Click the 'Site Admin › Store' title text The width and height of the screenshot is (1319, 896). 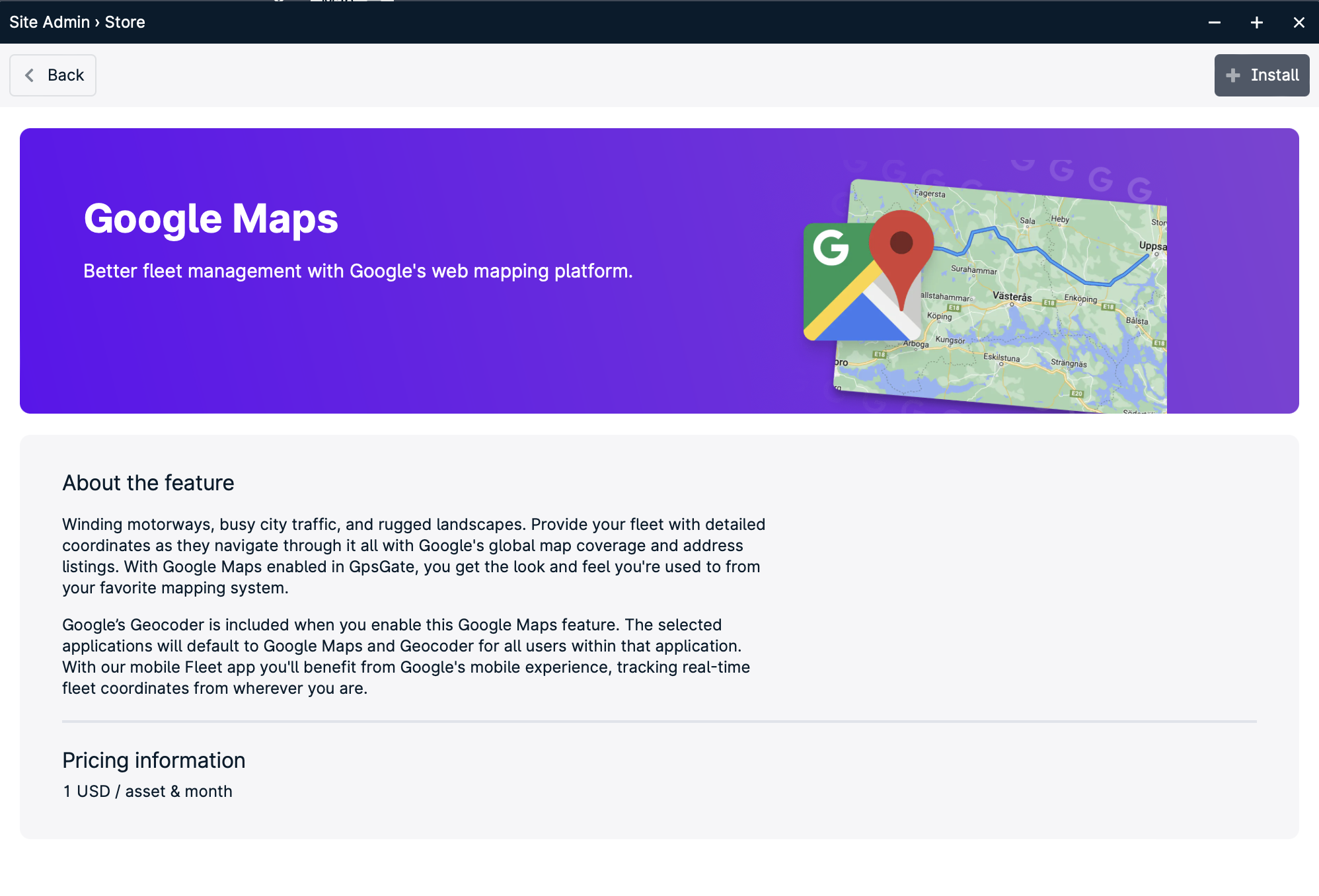click(77, 22)
